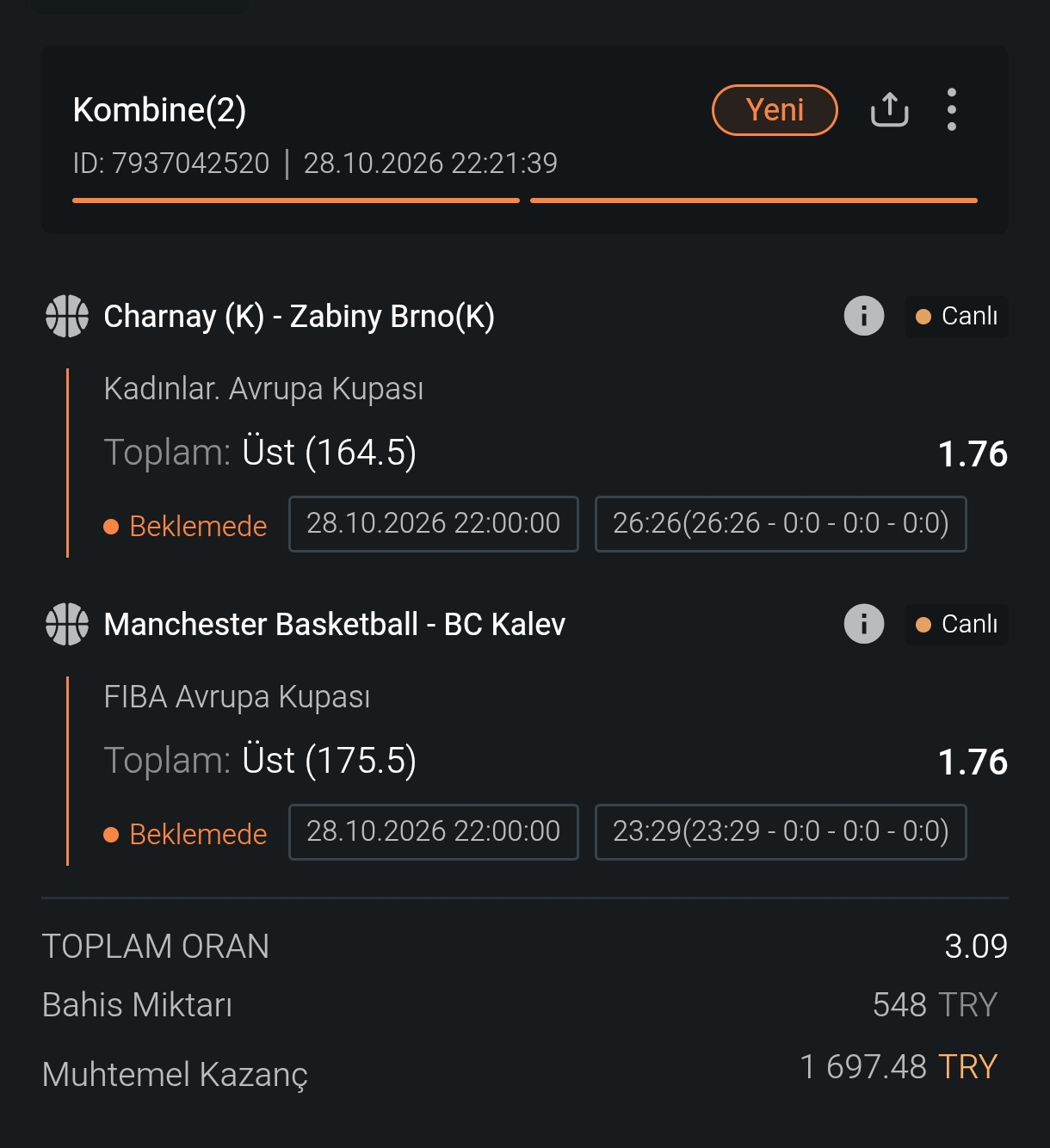Image resolution: width=1050 pixels, height=1148 pixels.
Task: Tap the 26:26 live score box
Action: (x=781, y=523)
